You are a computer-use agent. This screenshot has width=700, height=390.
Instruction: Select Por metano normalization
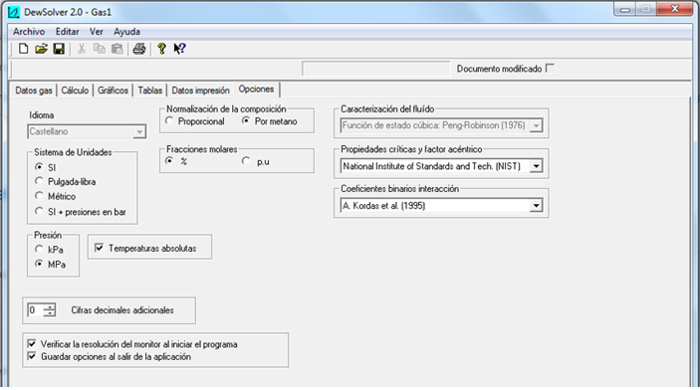coord(246,120)
